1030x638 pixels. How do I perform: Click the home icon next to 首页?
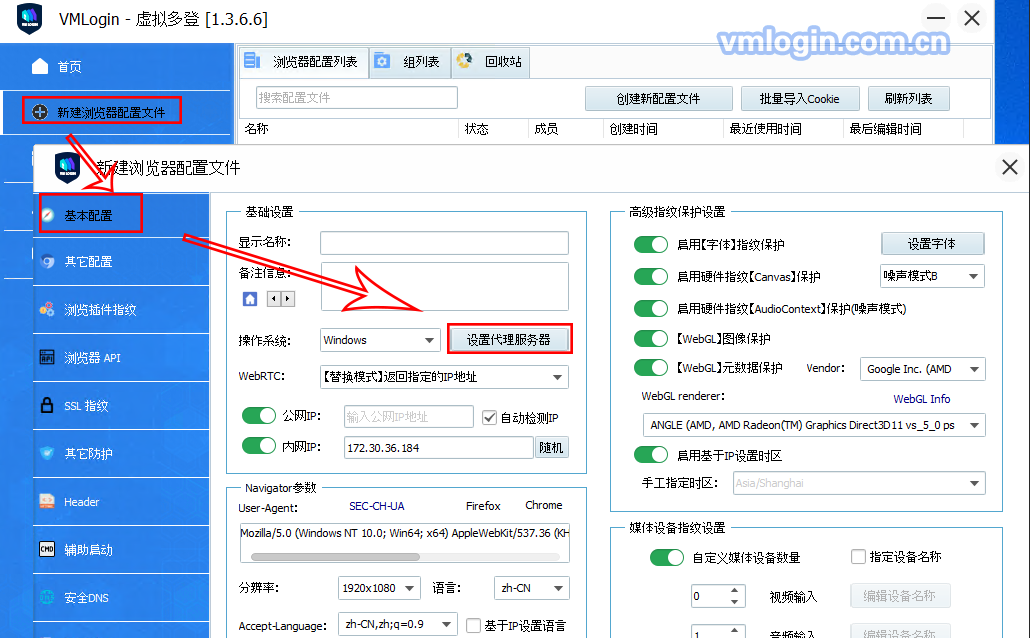coord(40,66)
